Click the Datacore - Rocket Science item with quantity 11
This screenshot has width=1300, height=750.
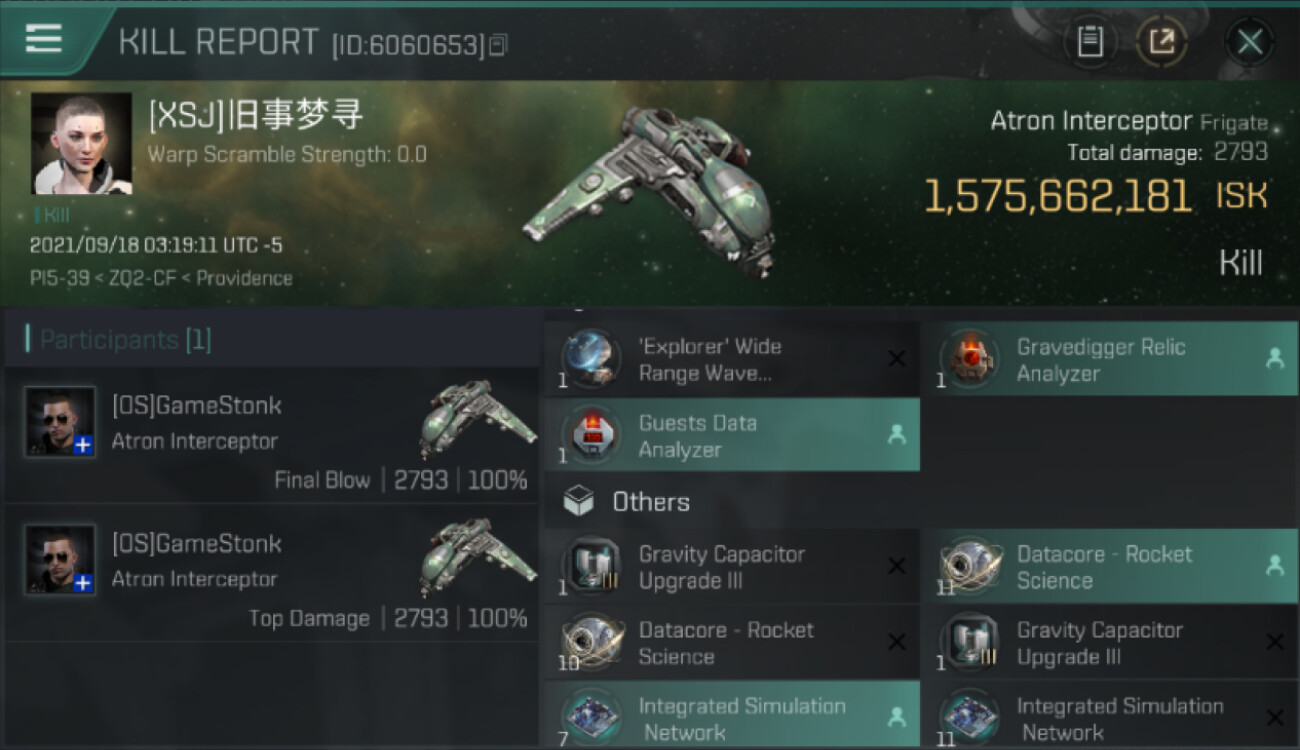pos(1110,566)
